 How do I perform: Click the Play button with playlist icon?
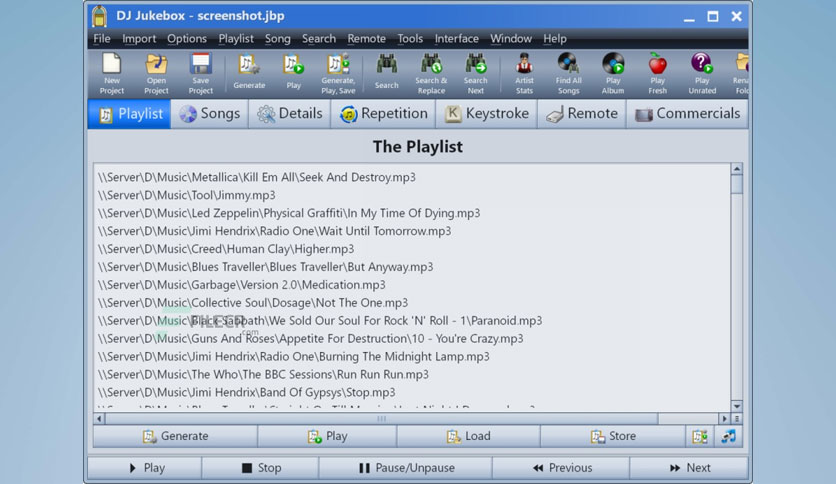tap(327, 437)
